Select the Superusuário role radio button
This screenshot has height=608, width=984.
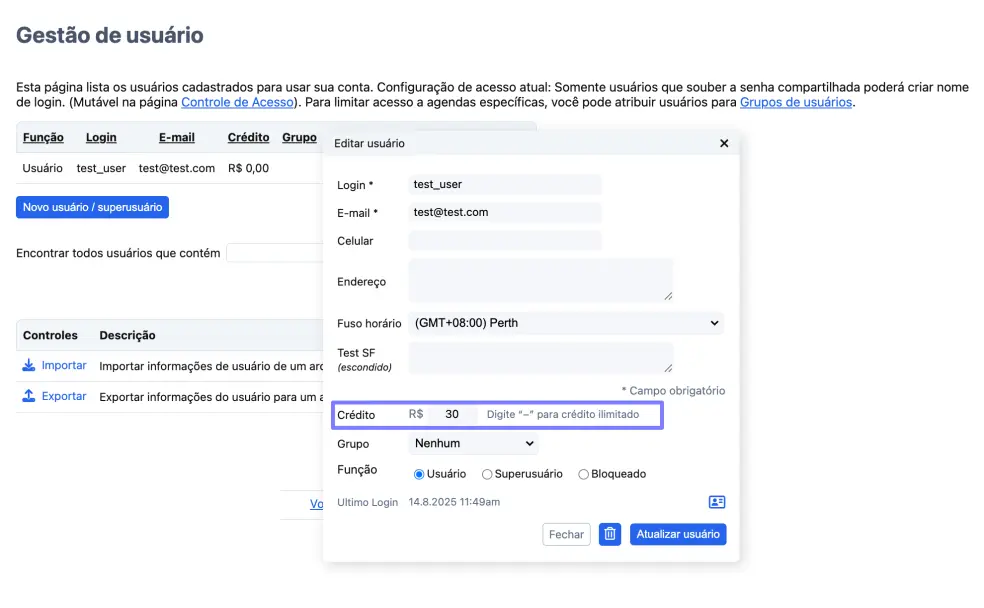tap(487, 474)
